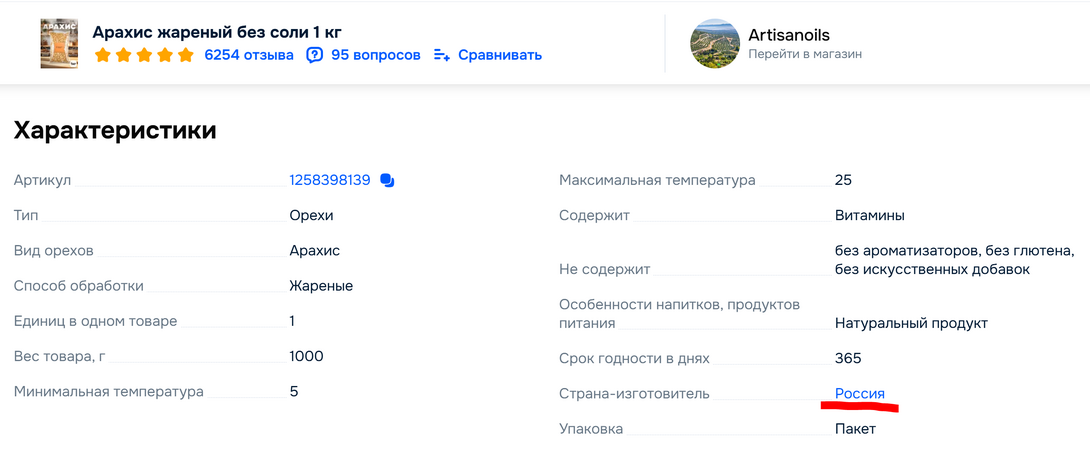
Task: Click the fifth orange rating star
Action: pyautogui.click(x=185, y=55)
